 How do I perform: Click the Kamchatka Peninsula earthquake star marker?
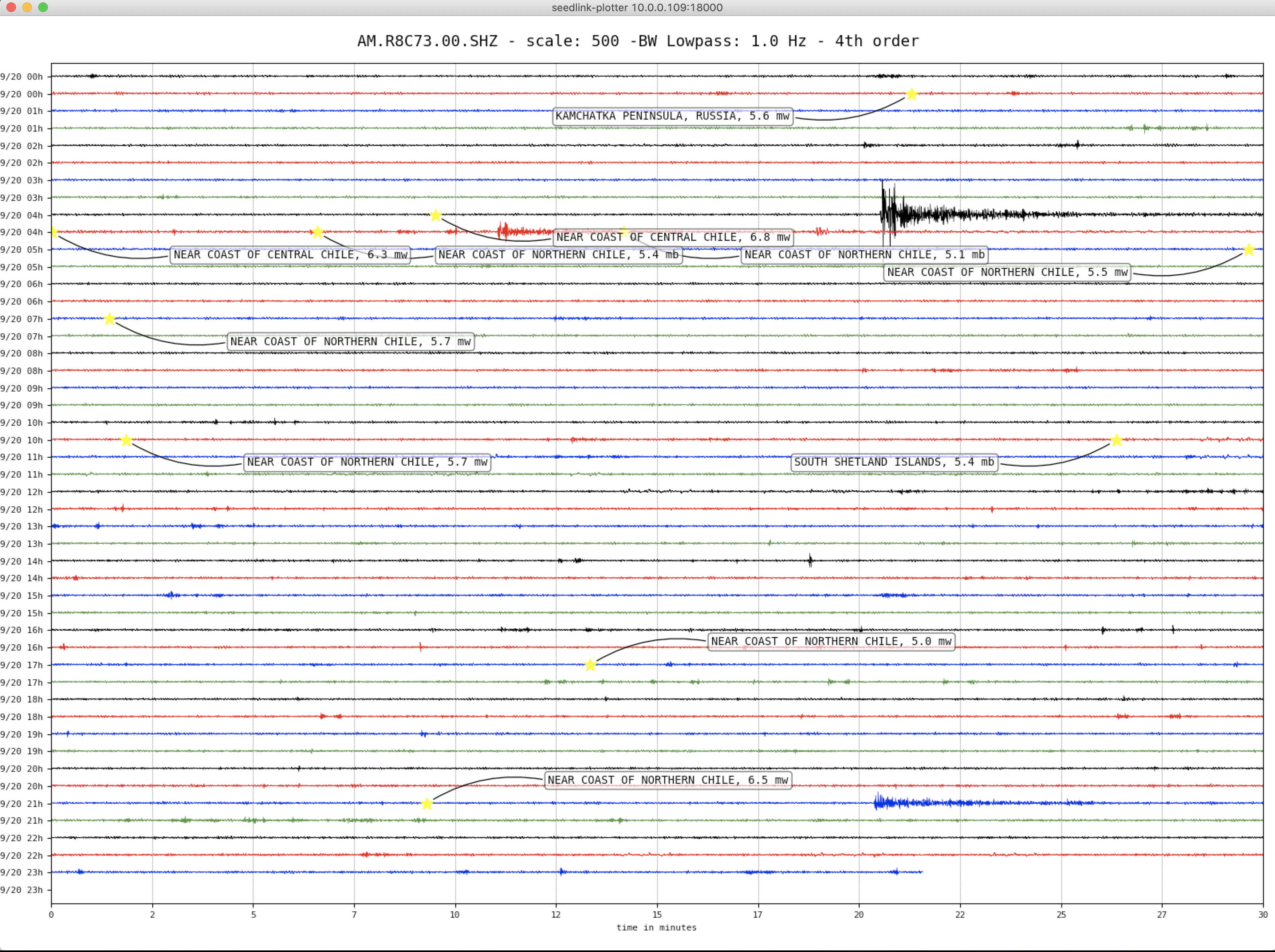[911, 94]
